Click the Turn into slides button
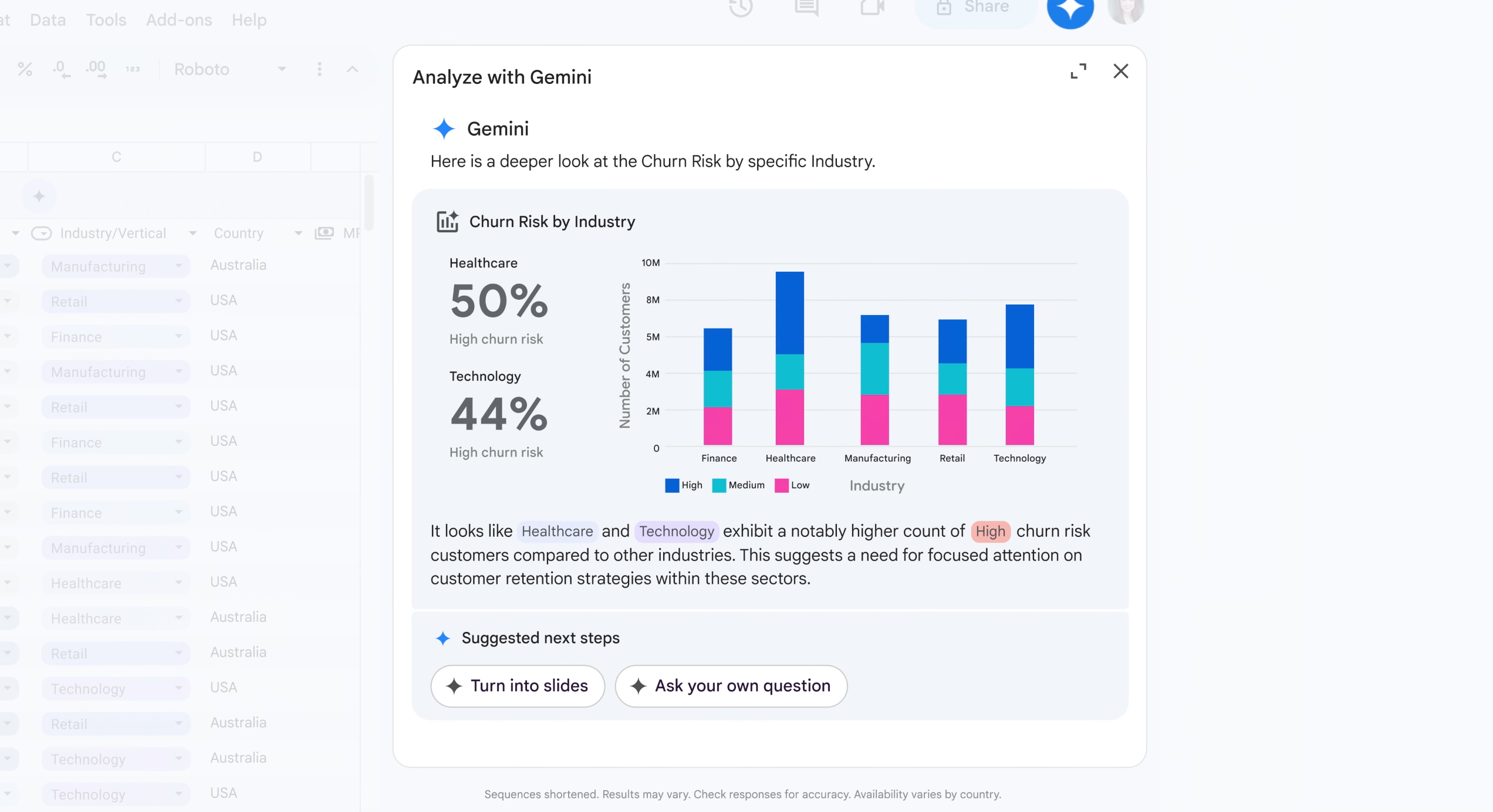The height and width of the screenshot is (812, 1493). (x=517, y=686)
